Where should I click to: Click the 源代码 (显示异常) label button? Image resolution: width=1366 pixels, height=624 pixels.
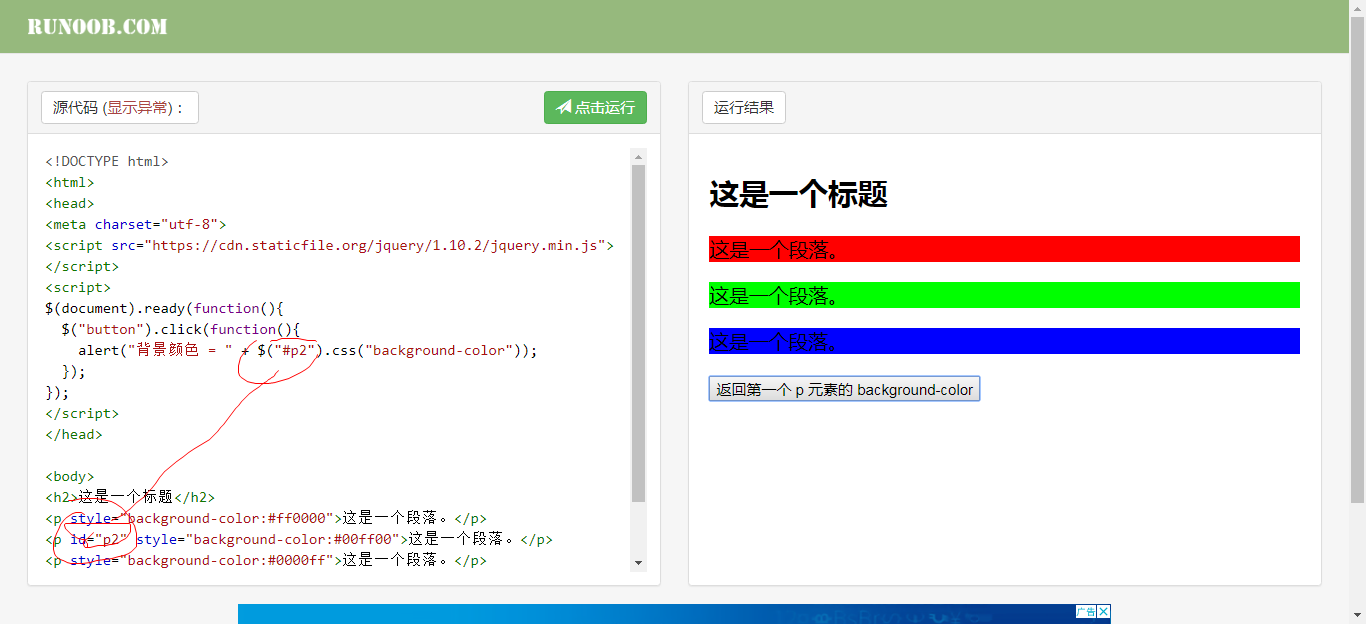120,108
